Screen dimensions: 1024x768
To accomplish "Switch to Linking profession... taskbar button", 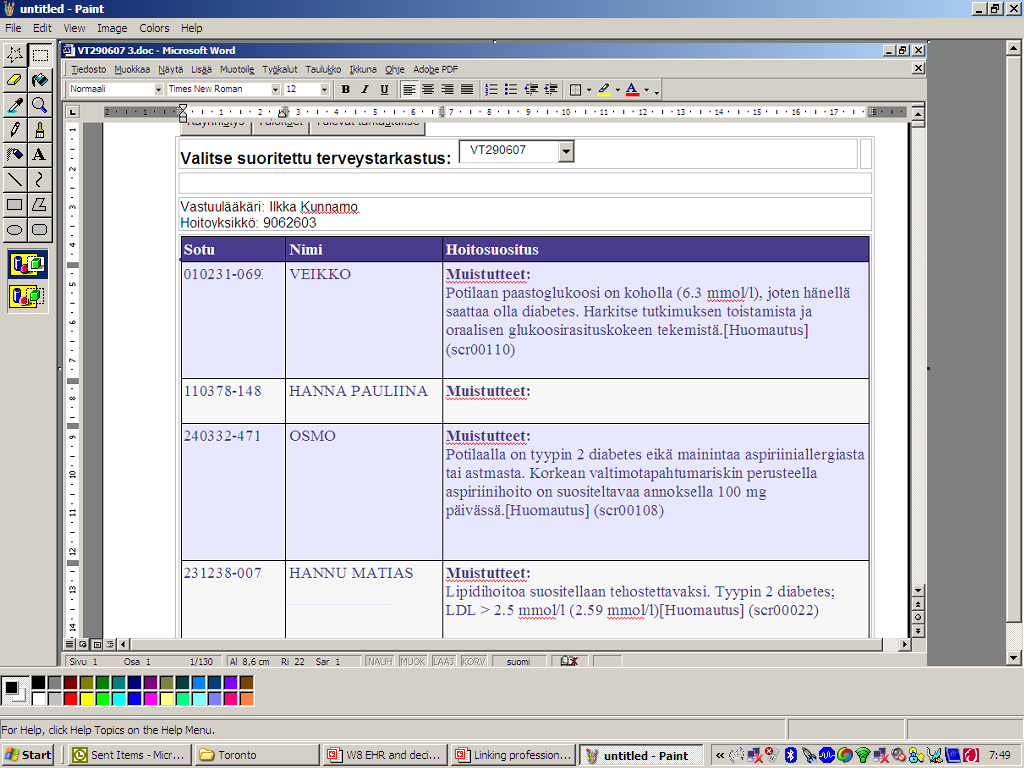I will coord(513,755).
